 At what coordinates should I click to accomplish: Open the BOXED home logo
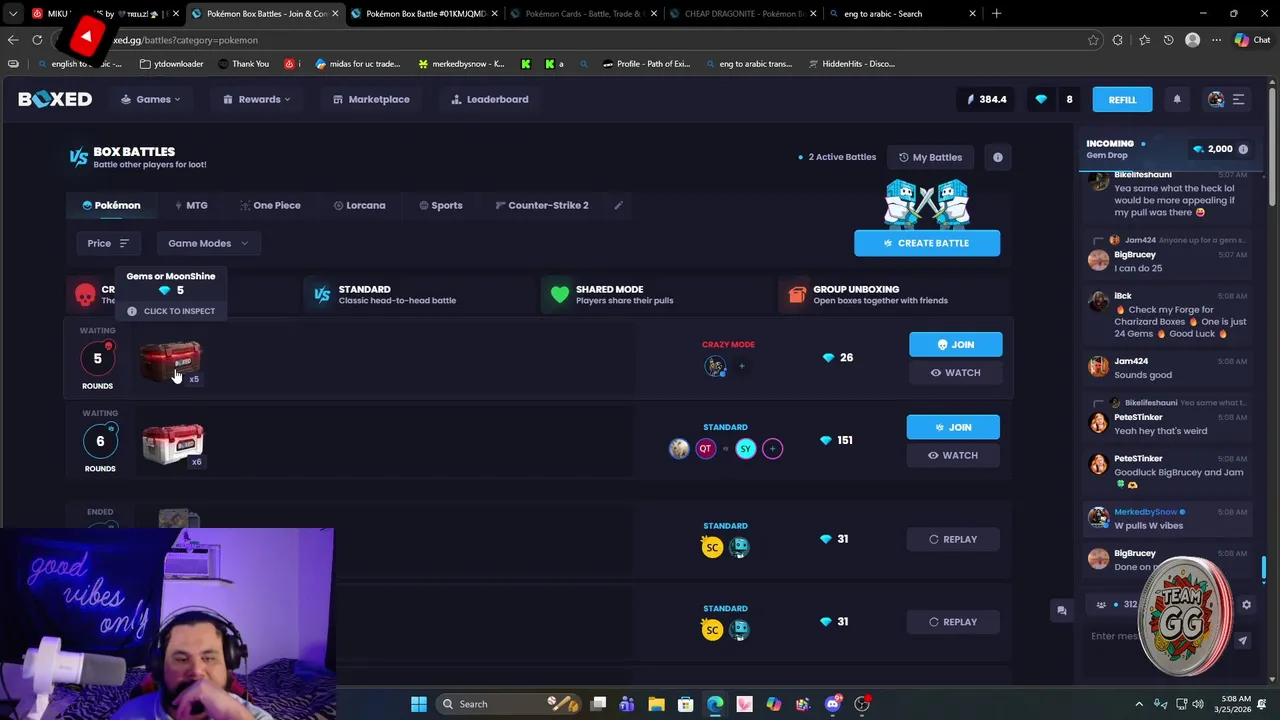click(55, 99)
